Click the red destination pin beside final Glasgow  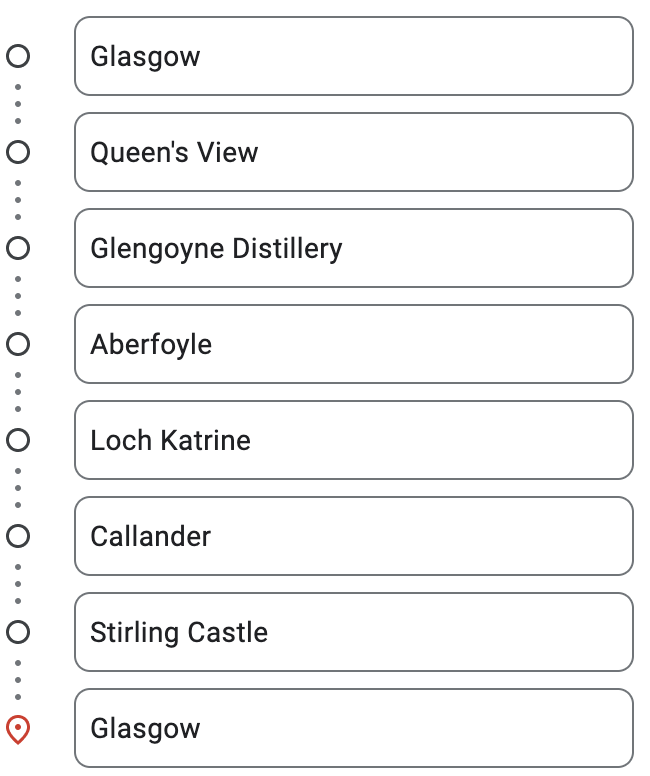point(18,729)
